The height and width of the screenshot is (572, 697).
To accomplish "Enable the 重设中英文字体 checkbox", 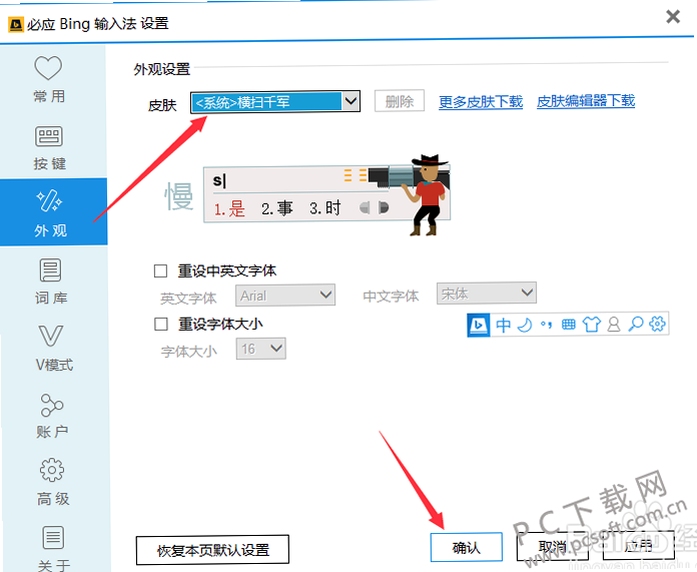I will 160,271.
